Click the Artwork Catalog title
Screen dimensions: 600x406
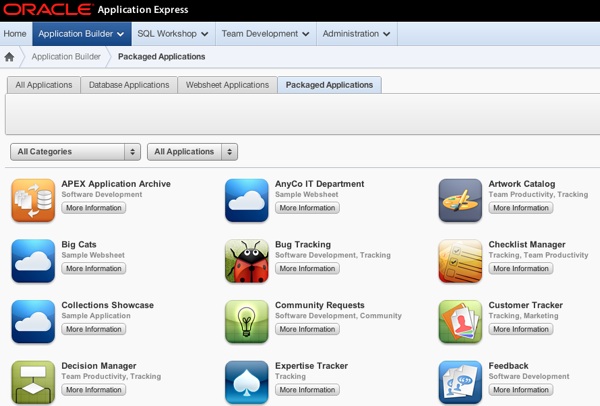522,184
